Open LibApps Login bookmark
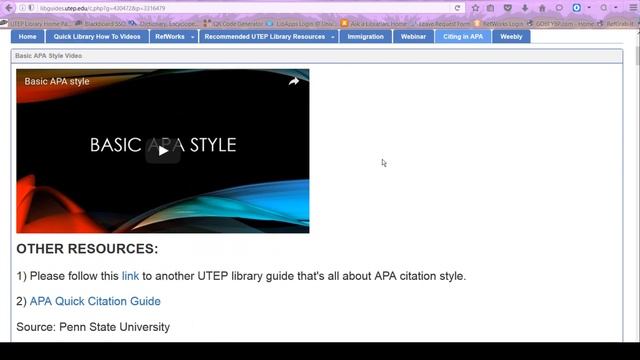This screenshot has width=640, height=360. (302, 24)
